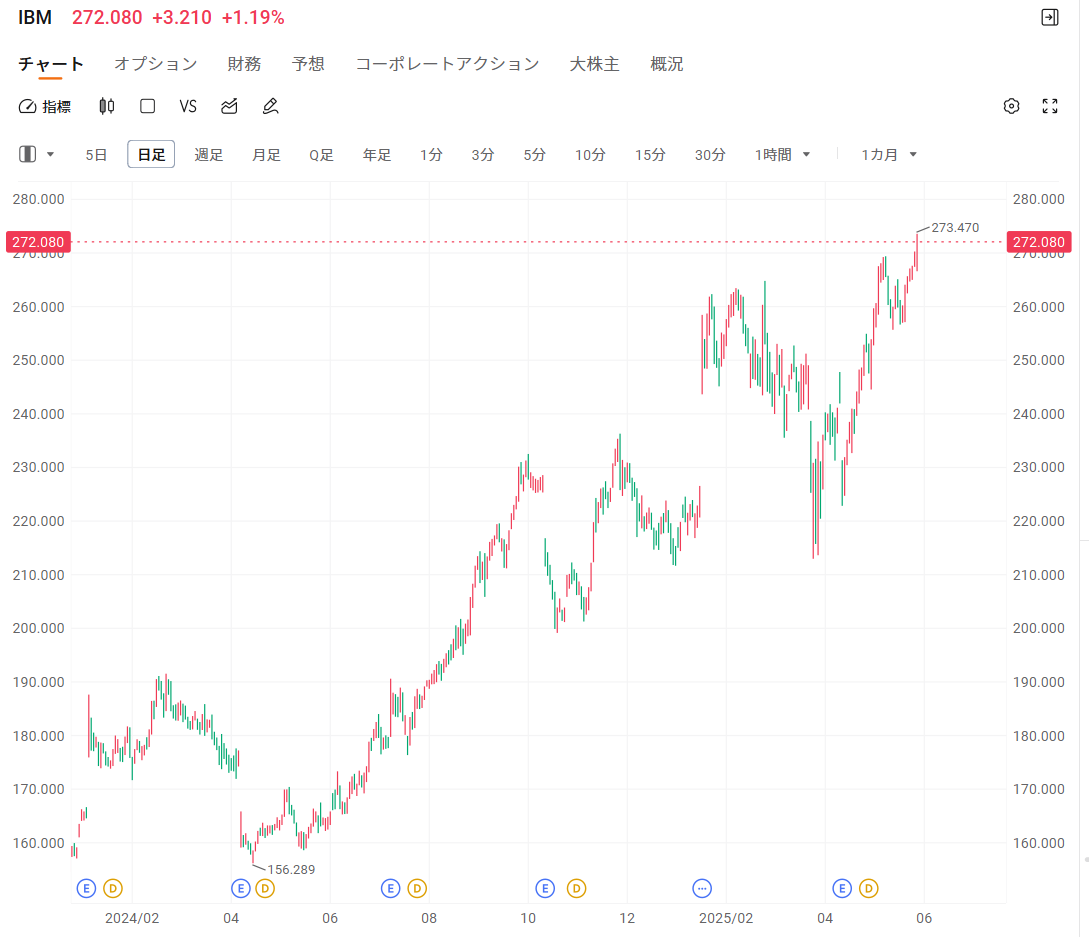Screen dimensions: 1089x938
Task: Open the VS stock comparison tool
Action: (188, 106)
